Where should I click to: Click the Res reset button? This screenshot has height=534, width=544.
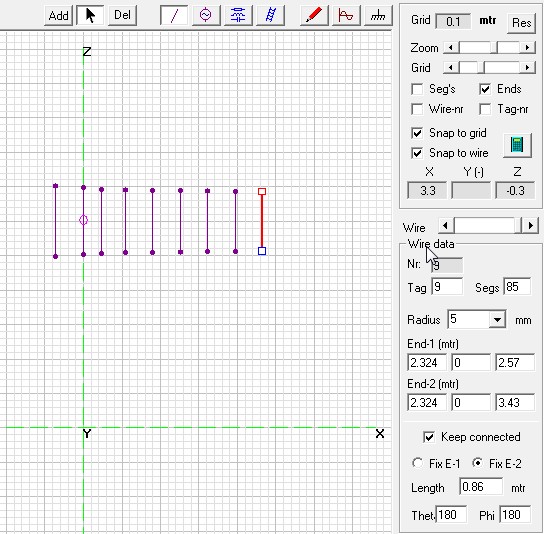click(521, 23)
